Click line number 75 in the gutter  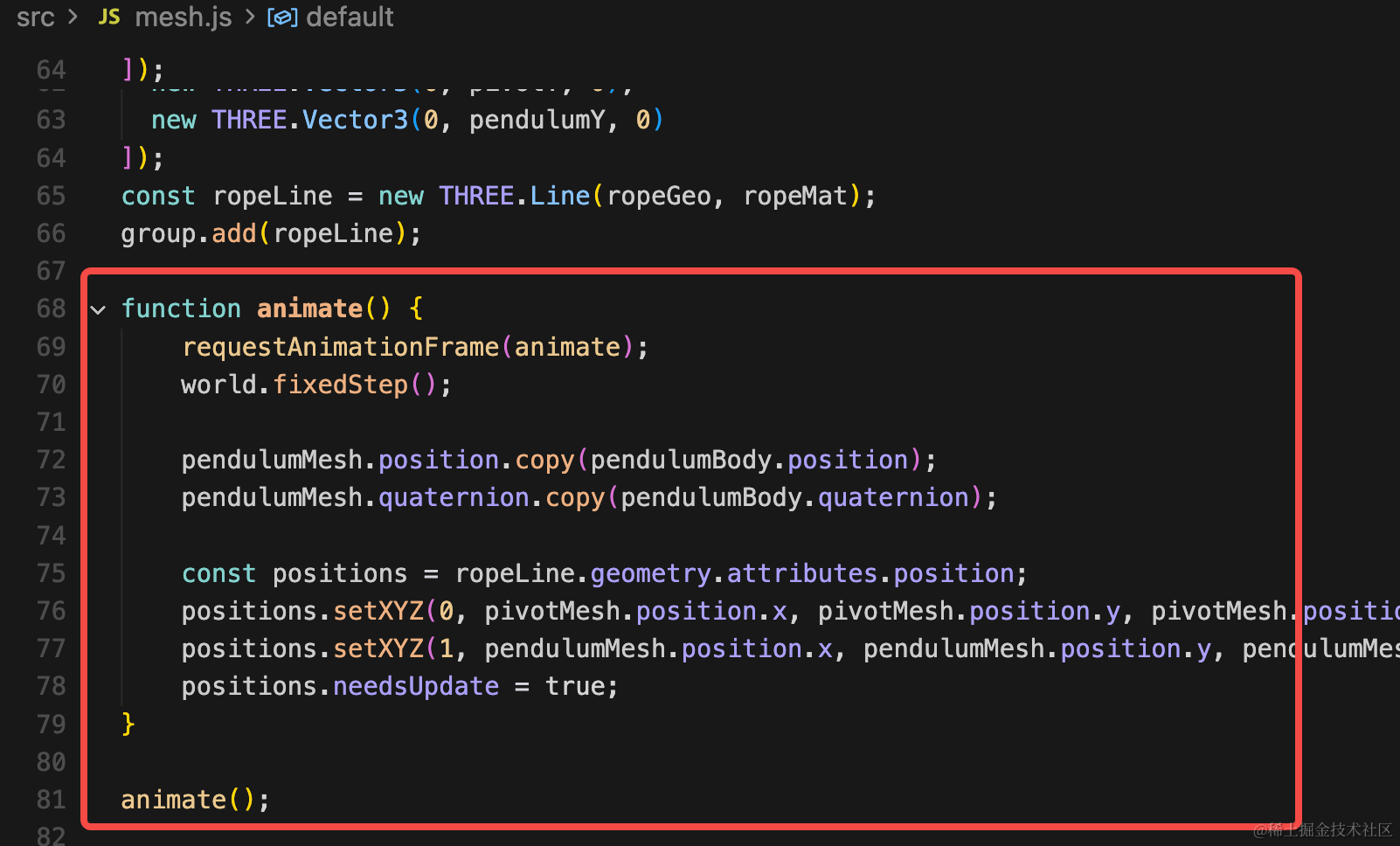pyautogui.click(x=52, y=573)
